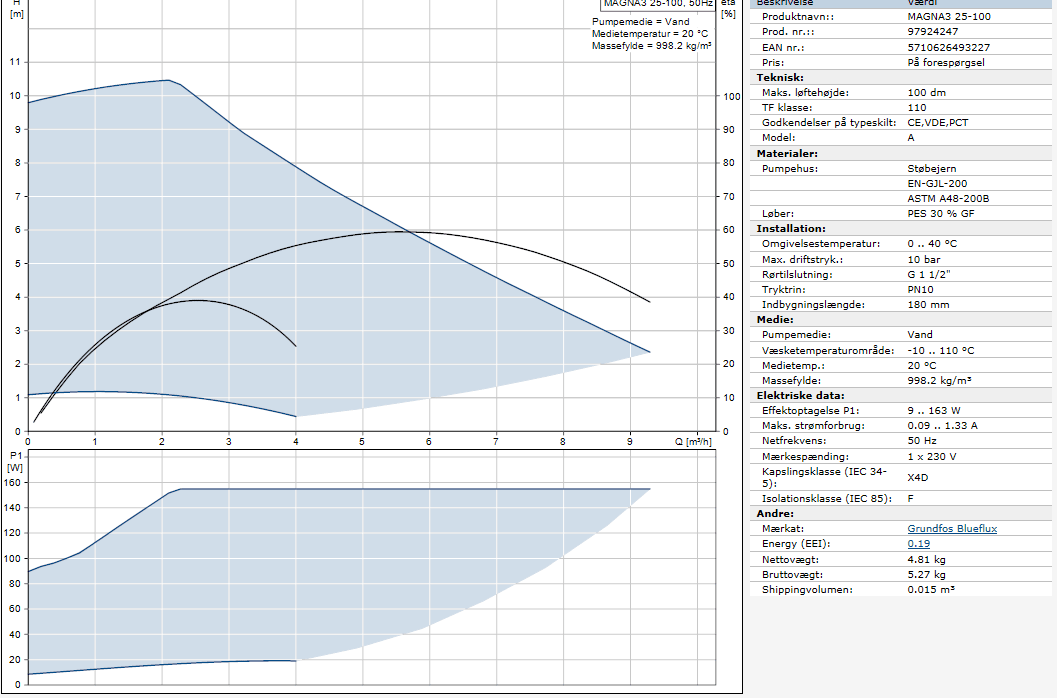The image size is (1057, 698).
Task: Select power input value 9 .. 163 W
Action: (x=934, y=411)
